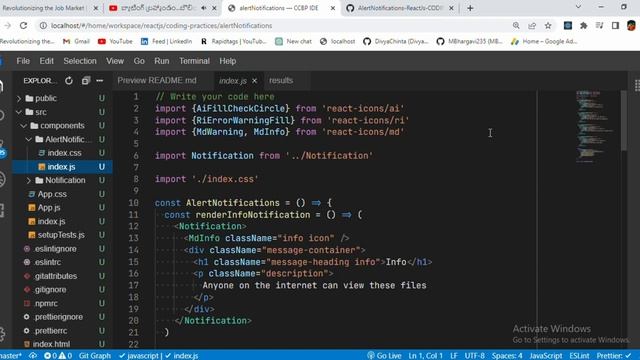
Task: Open the Go menu
Action: [139, 61]
